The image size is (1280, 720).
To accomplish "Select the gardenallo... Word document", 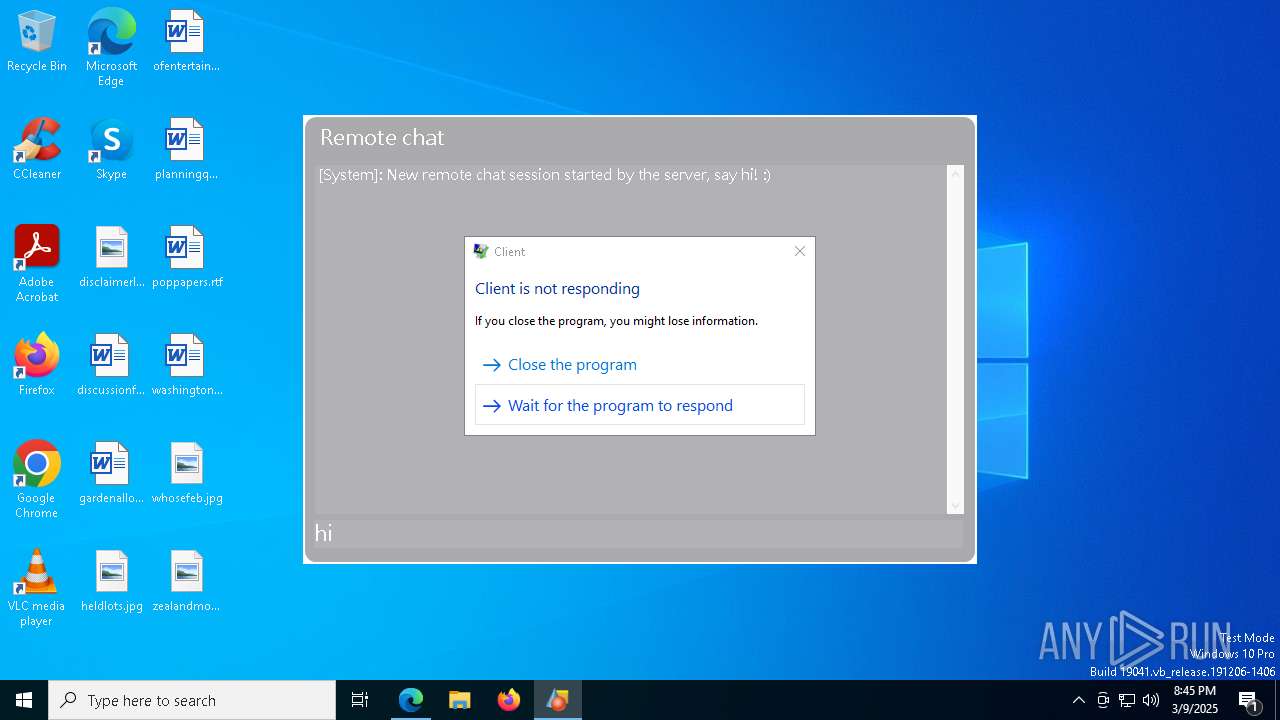I will coord(111,474).
